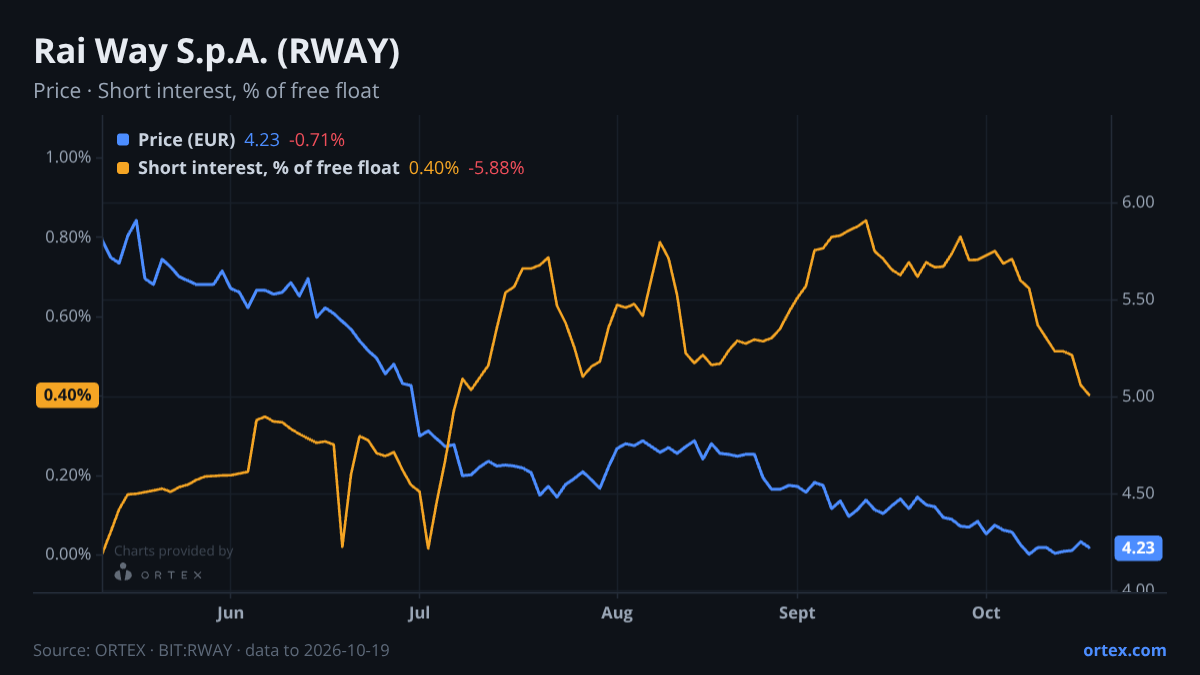Screen dimensions: 1200x675
Task: Click the orange Short interest legend swatch
Action: coord(123,168)
